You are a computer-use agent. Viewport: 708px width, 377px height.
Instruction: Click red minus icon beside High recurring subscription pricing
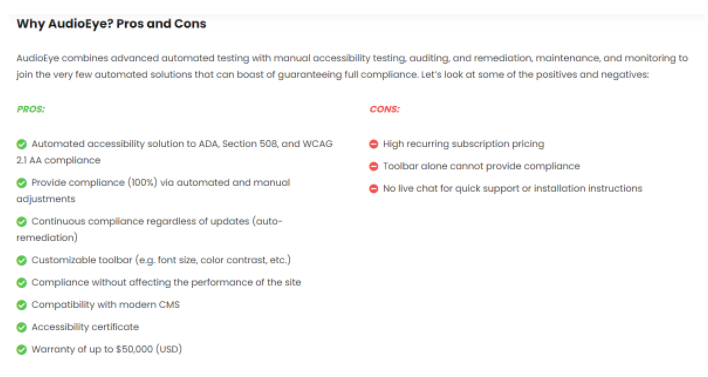tap(373, 144)
